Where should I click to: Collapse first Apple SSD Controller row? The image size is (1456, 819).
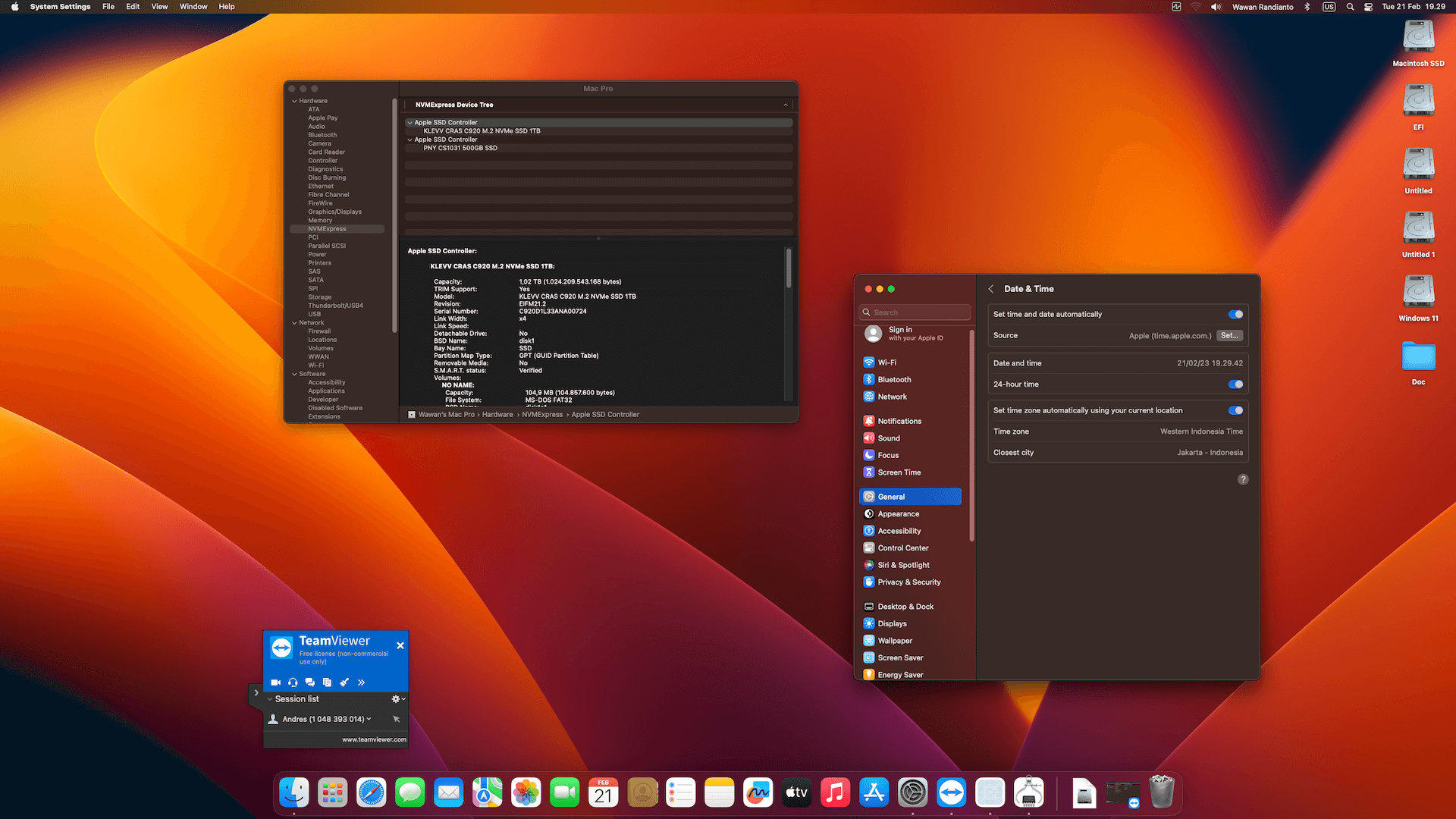click(x=410, y=122)
